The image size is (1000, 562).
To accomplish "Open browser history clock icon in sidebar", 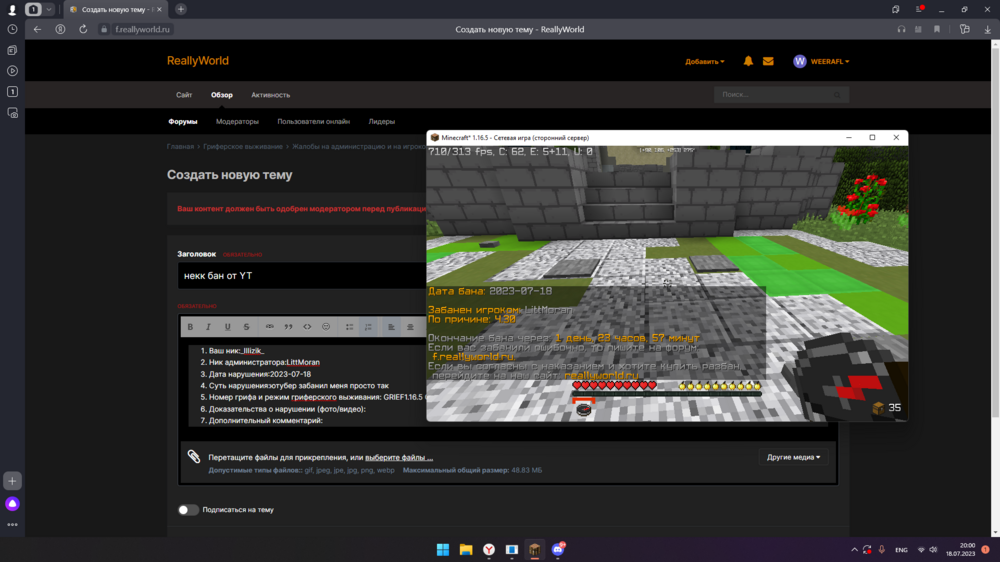I will pyautogui.click(x=12, y=29).
